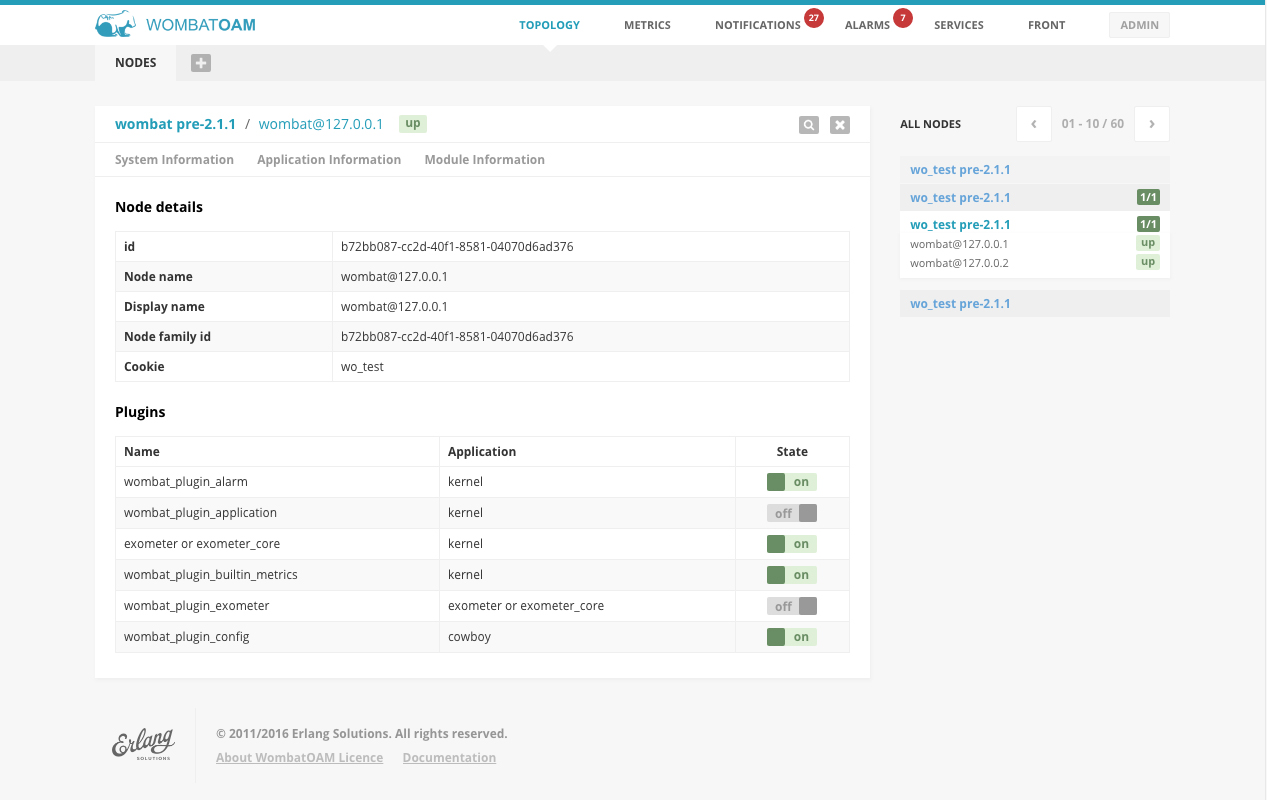
Task: Click the WOMBATOAM brand title
Action: pyautogui.click(x=201, y=25)
